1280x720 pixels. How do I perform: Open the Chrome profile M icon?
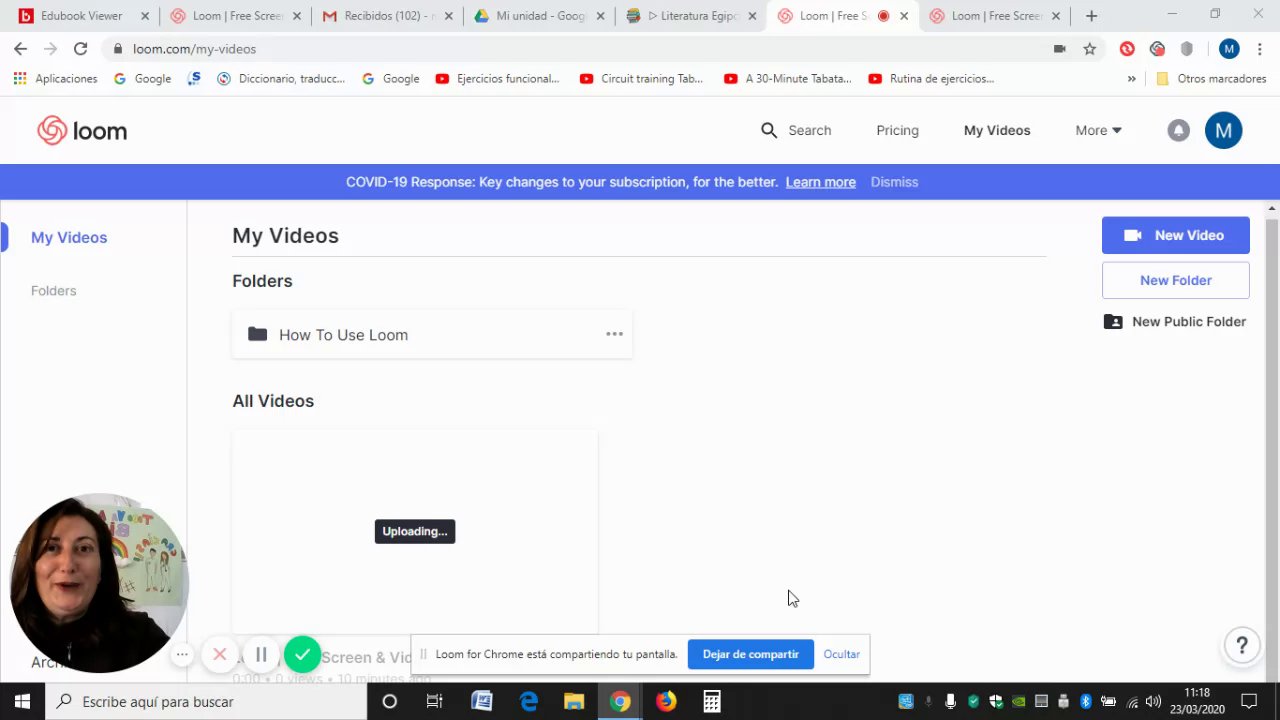[1229, 48]
